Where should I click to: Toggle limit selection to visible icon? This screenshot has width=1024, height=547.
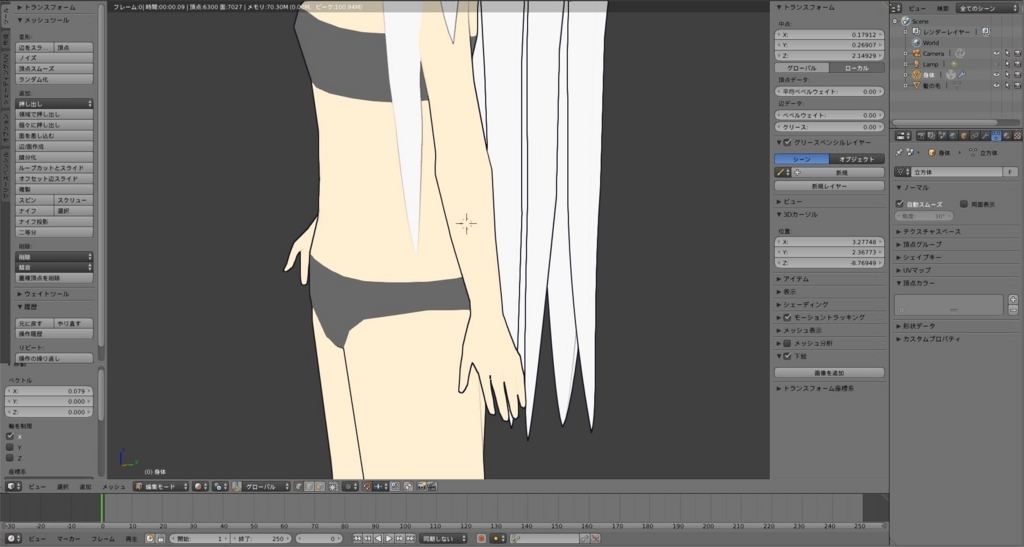(x=334, y=486)
